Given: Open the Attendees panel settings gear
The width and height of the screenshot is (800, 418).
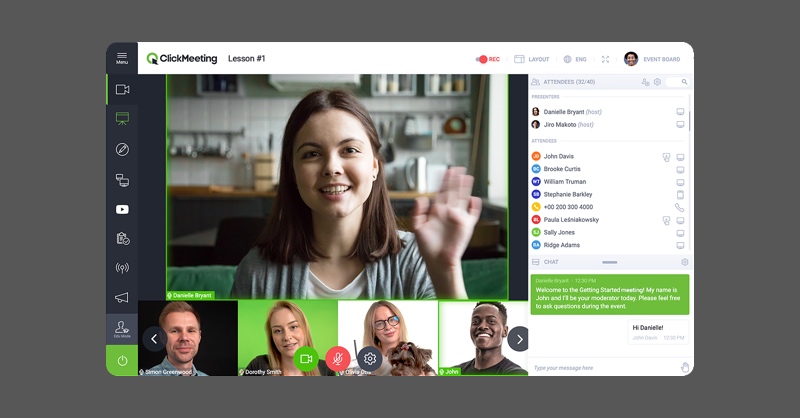Looking at the screenshot, I should click(x=658, y=82).
